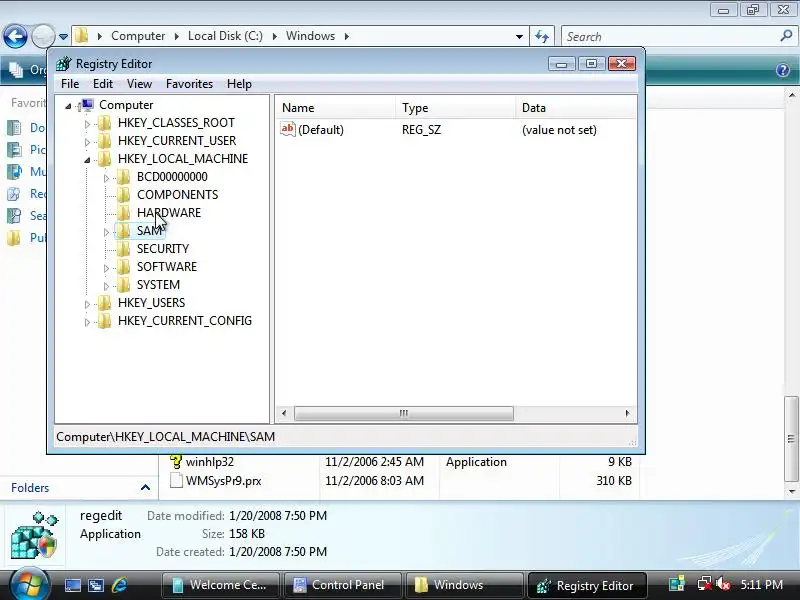800x600 pixels.
Task: Open the File menu in Registry Editor
Action: point(70,84)
